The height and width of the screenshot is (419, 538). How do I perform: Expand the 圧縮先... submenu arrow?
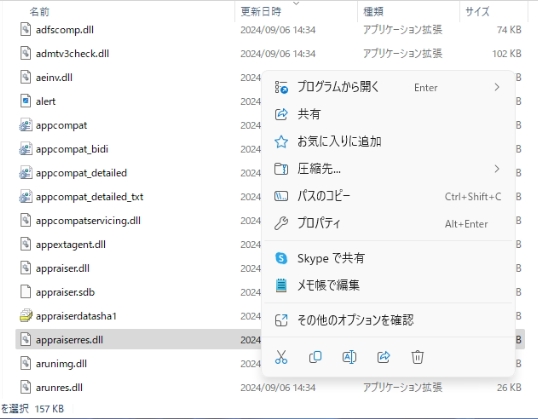pos(497,169)
